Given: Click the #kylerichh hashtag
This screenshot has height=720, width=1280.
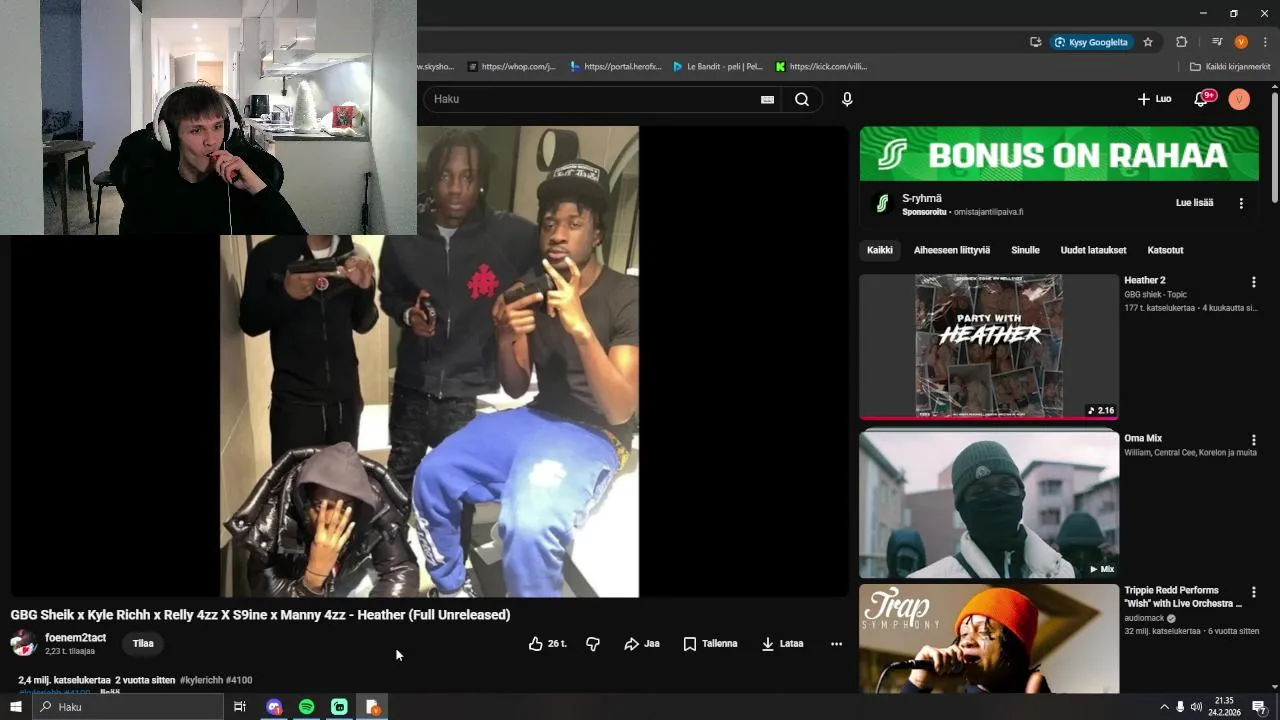Looking at the screenshot, I should tap(201, 680).
